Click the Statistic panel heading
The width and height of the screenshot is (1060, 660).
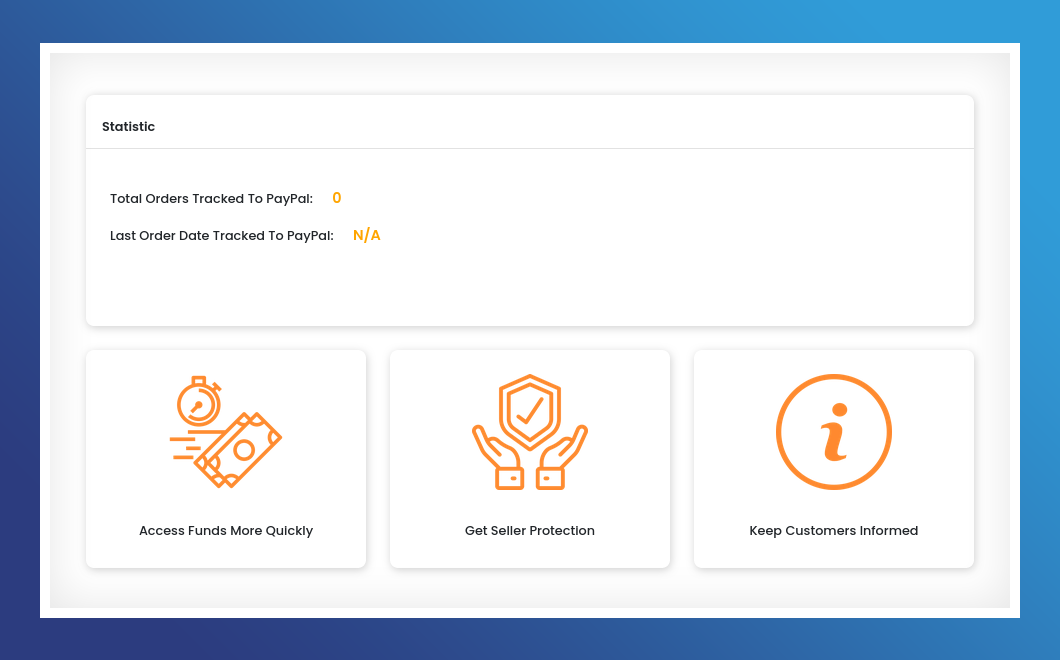point(128,127)
